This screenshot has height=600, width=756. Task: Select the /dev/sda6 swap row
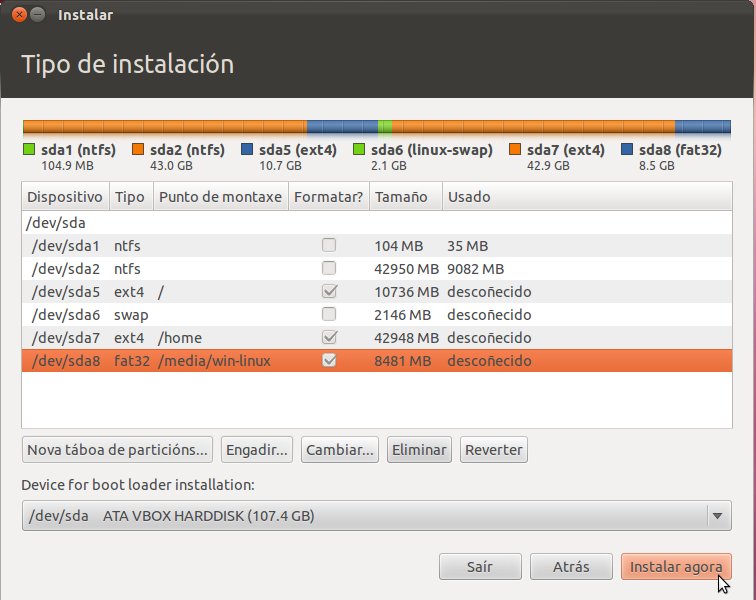tap(377, 315)
